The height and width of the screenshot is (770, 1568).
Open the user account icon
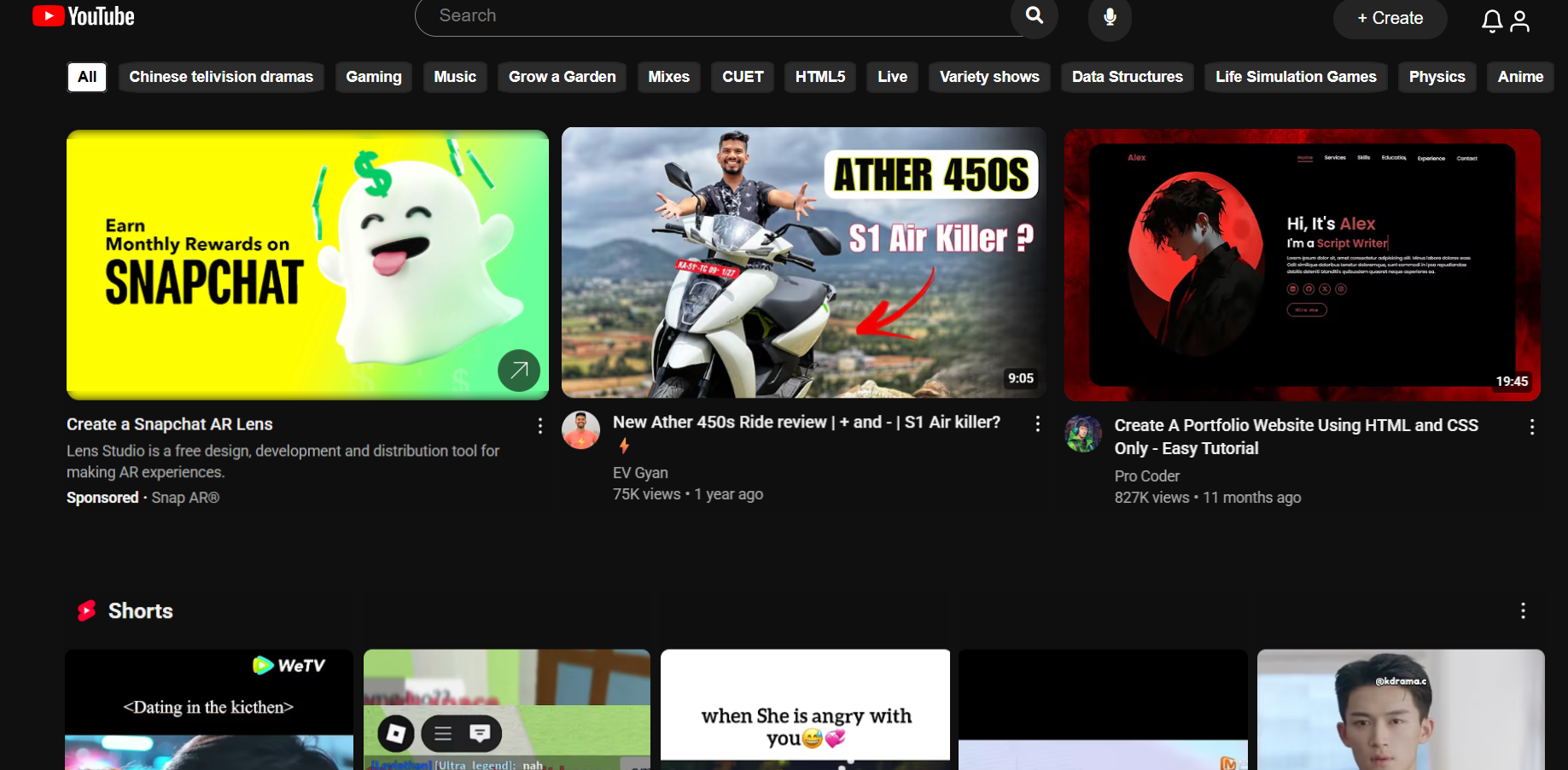point(1519,20)
